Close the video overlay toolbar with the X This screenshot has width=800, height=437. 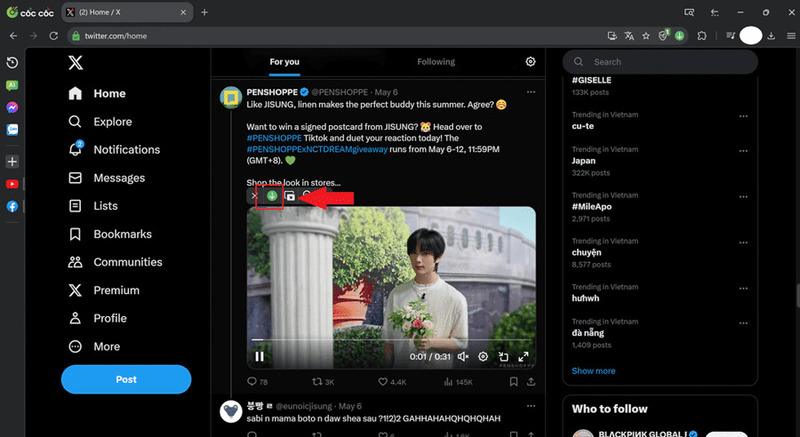tap(254, 196)
